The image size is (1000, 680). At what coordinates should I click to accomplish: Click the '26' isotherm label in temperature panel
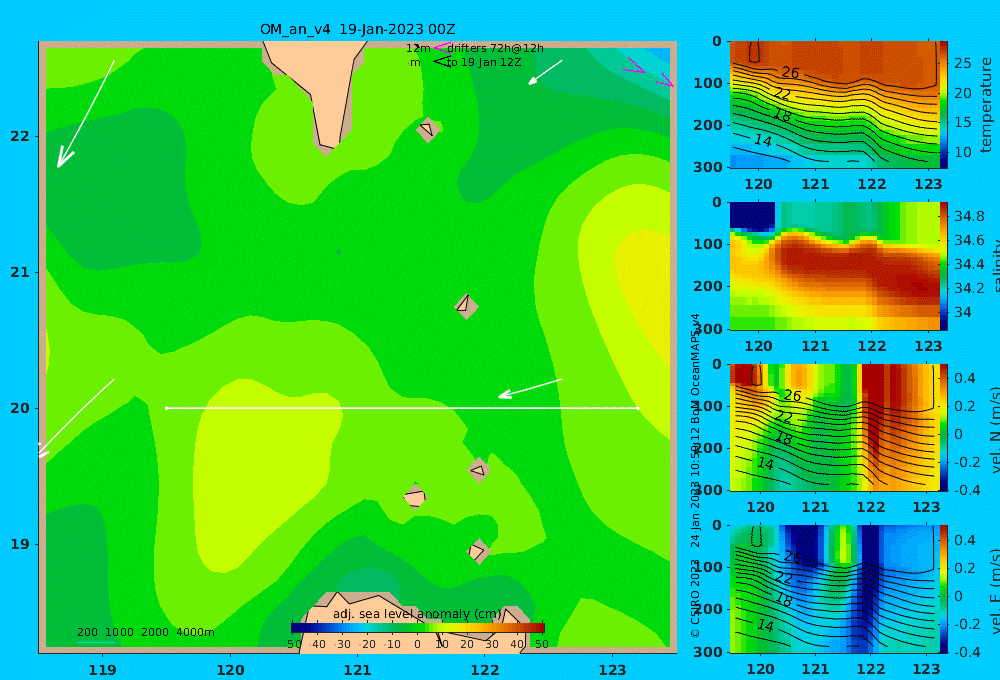tap(790, 73)
